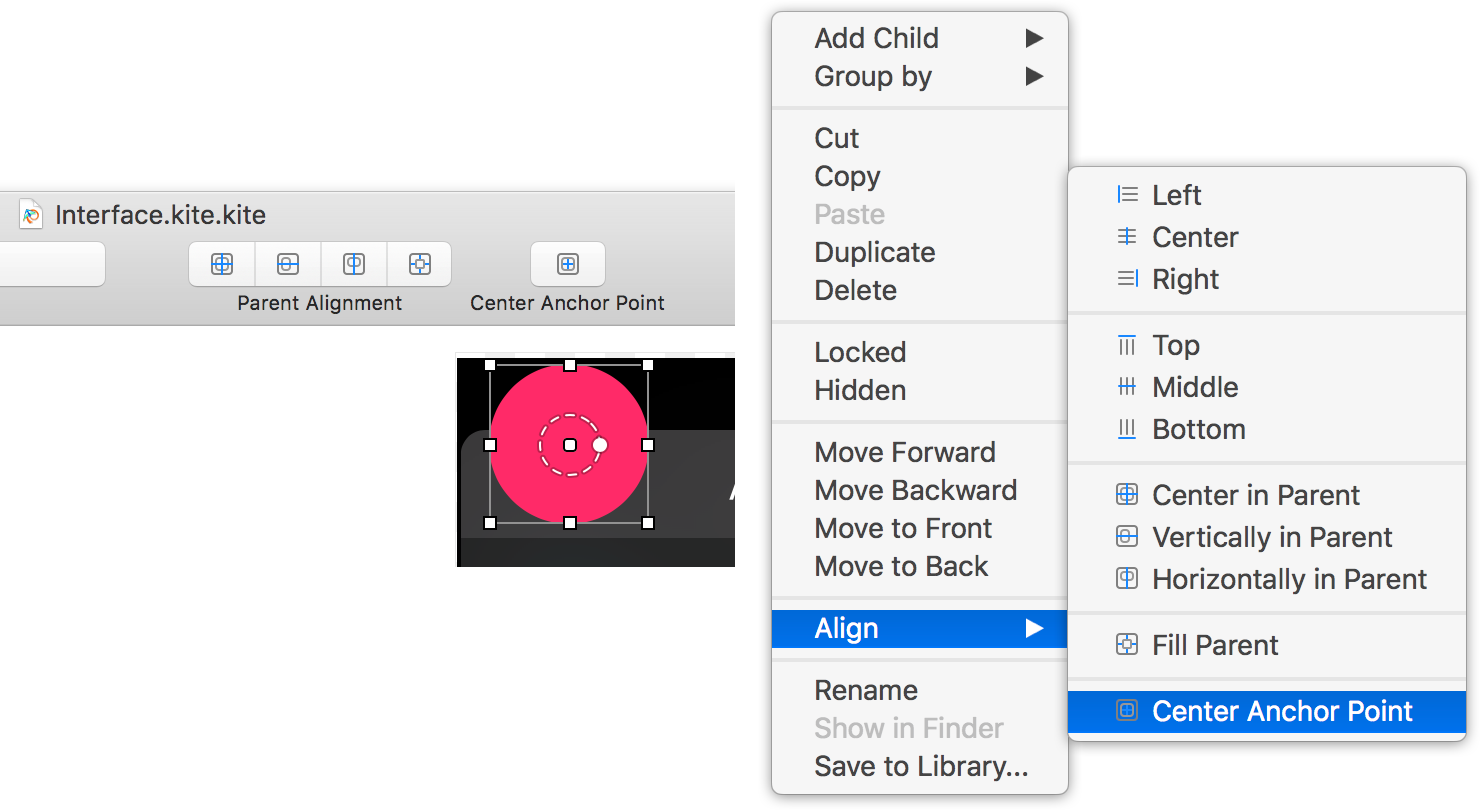Screen dimensions: 1480x810
Task: Click Vertically in Parent toolbar icon
Action: [288, 264]
